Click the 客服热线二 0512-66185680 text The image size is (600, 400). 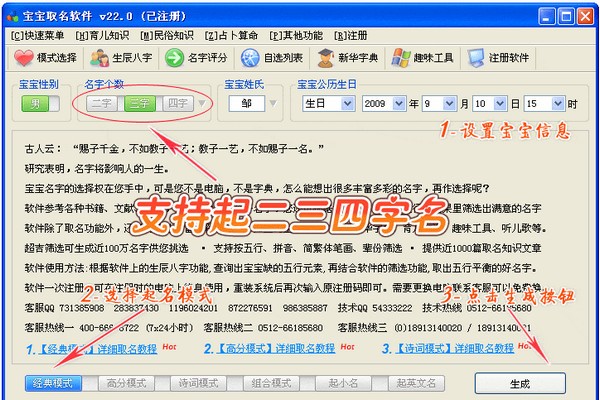point(263,328)
